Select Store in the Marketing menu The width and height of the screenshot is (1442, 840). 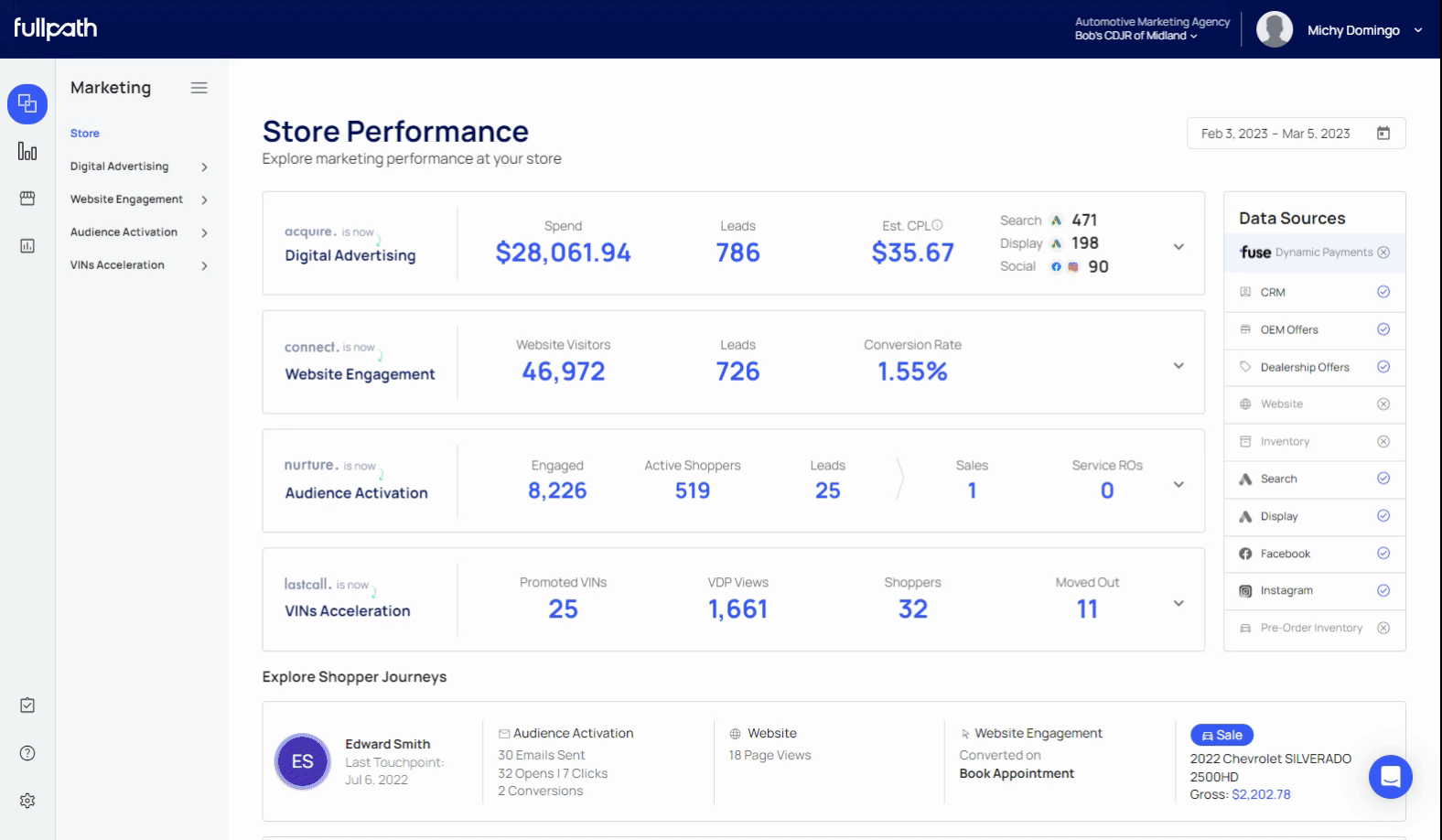tap(85, 134)
